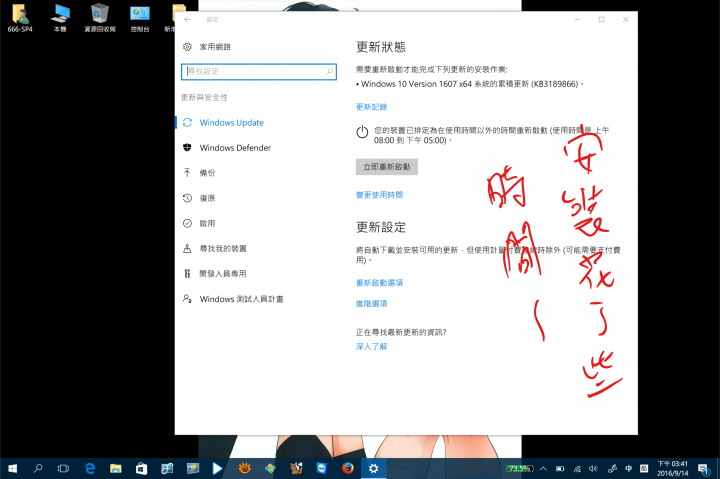Screen dimensions: 720x479
Task: Click the 中 input method indicator
Action: pyautogui.click(x=629, y=469)
